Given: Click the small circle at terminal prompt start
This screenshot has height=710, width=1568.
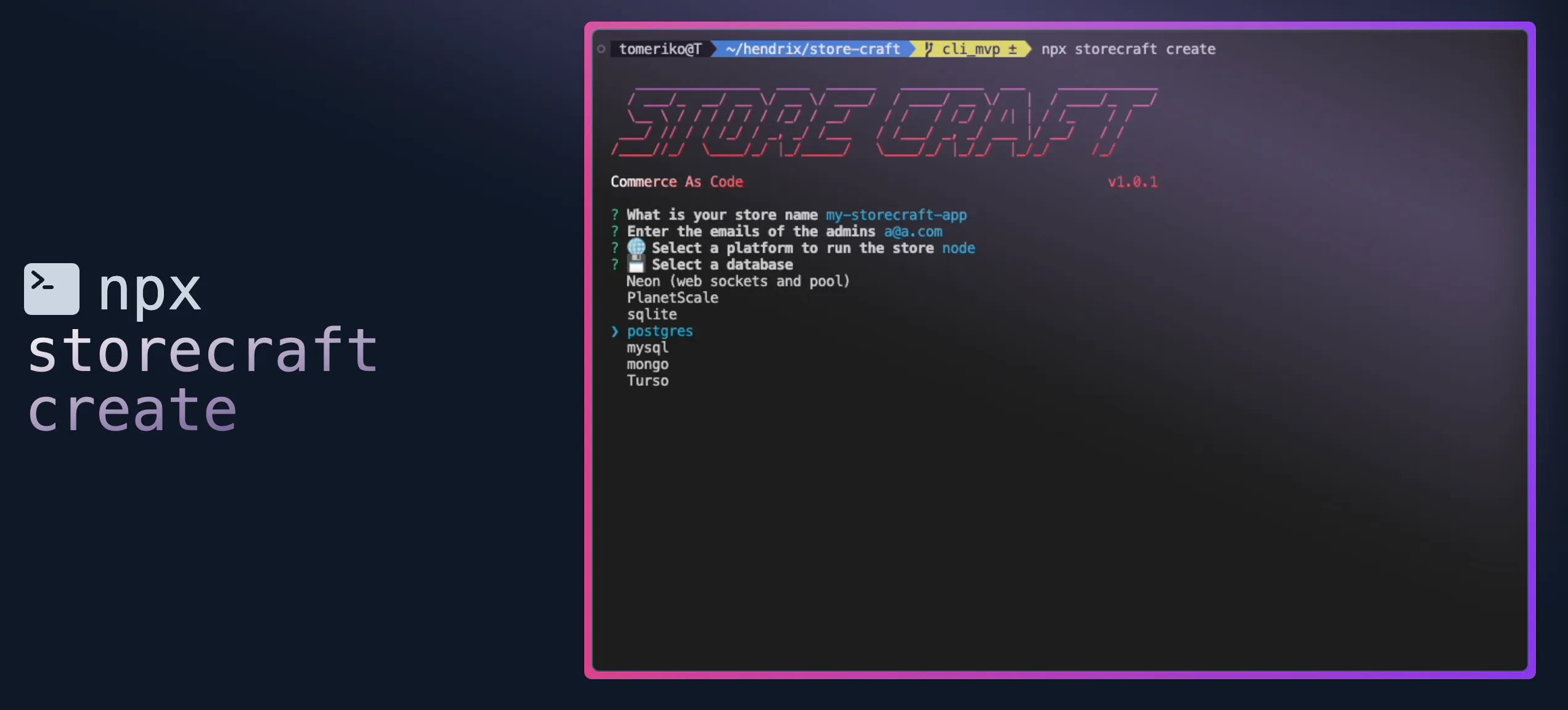Looking at the screenshot, I should 601,49.
